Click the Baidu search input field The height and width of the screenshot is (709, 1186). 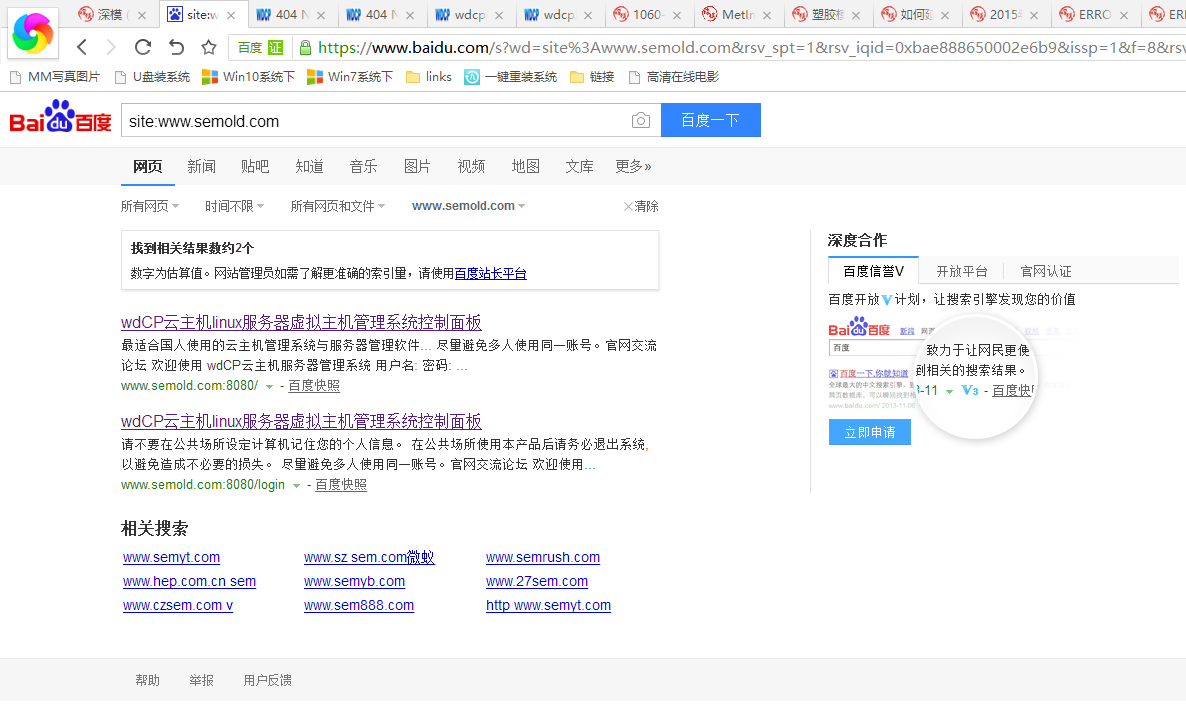375,121
